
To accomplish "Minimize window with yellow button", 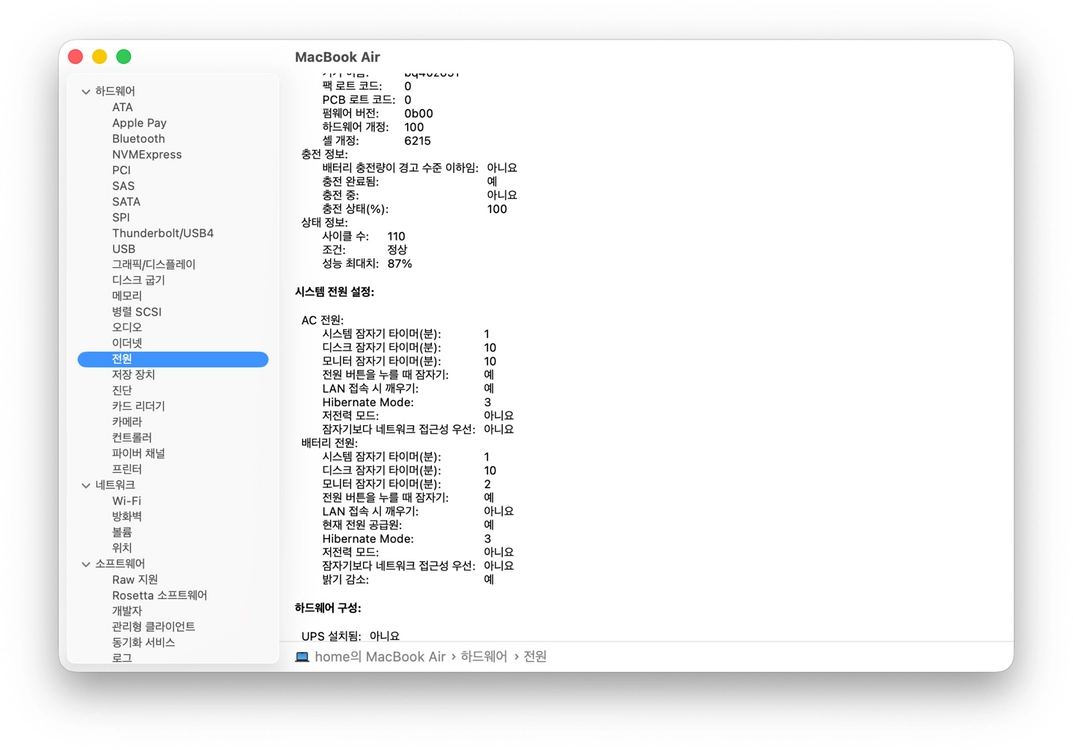I will click(x=100, y=57).
